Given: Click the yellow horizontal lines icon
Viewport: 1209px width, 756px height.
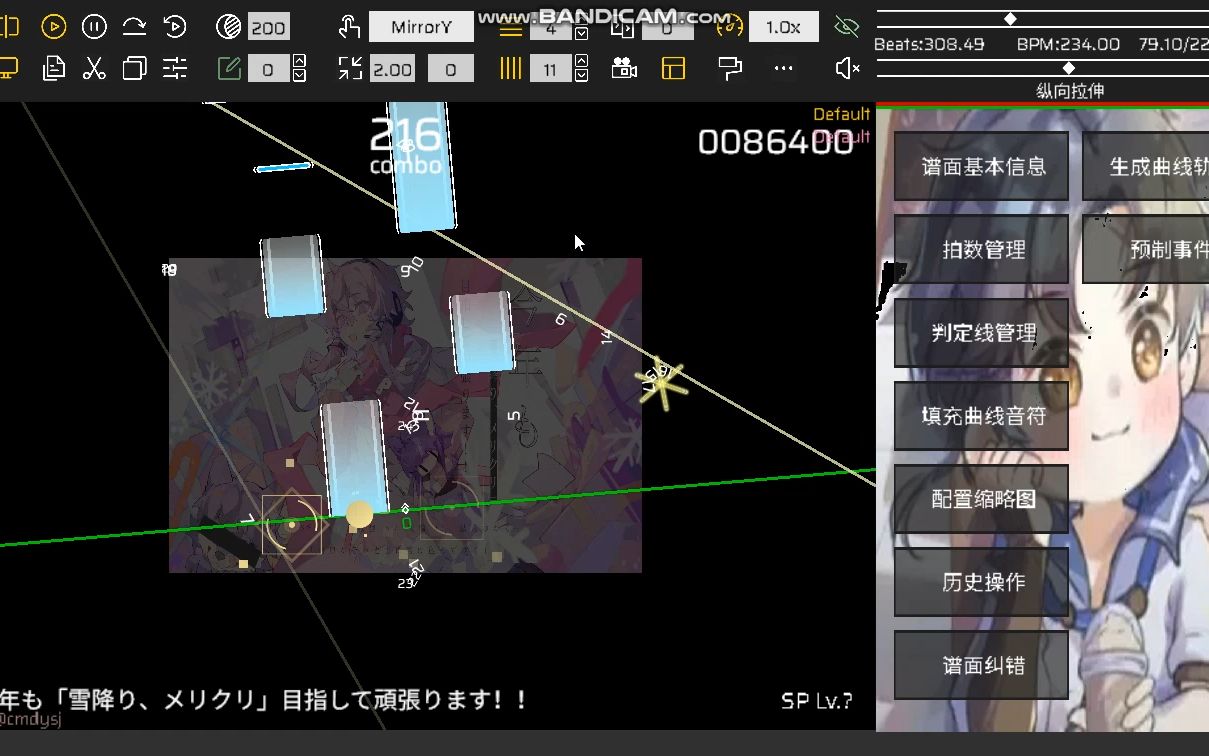Looking at the screenshot, I should (x=511, y=28).
